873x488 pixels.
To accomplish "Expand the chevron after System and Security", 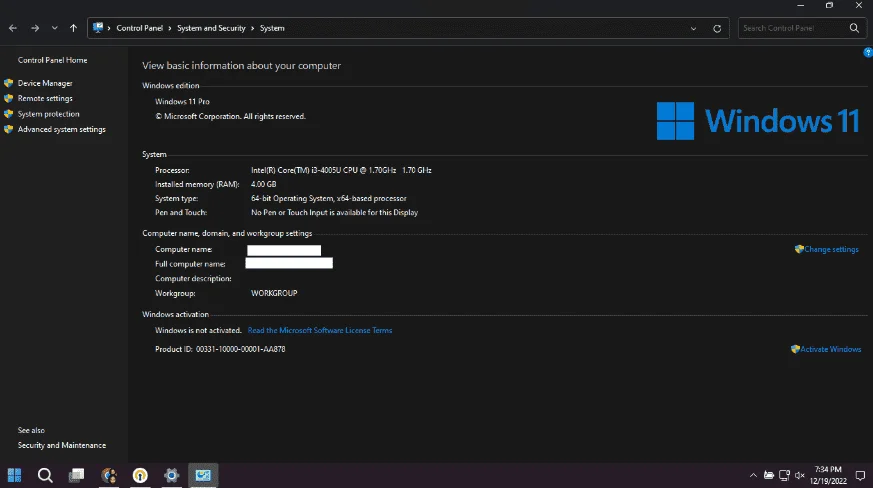I will (253, 28).
